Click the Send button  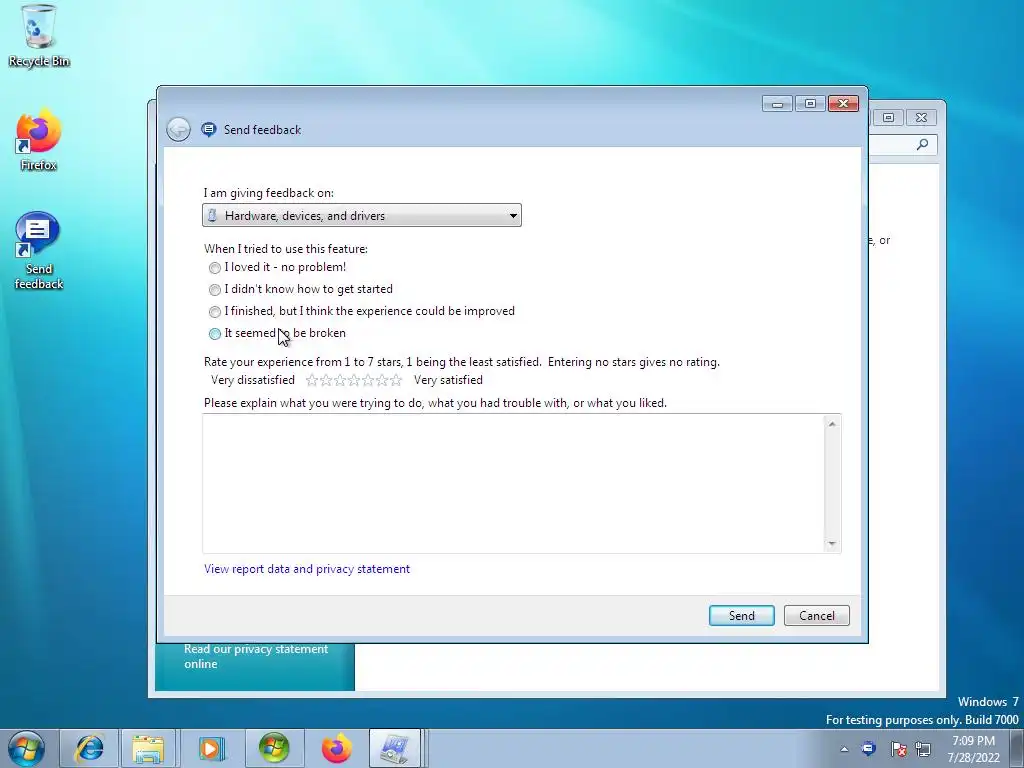tap(742, 616)
